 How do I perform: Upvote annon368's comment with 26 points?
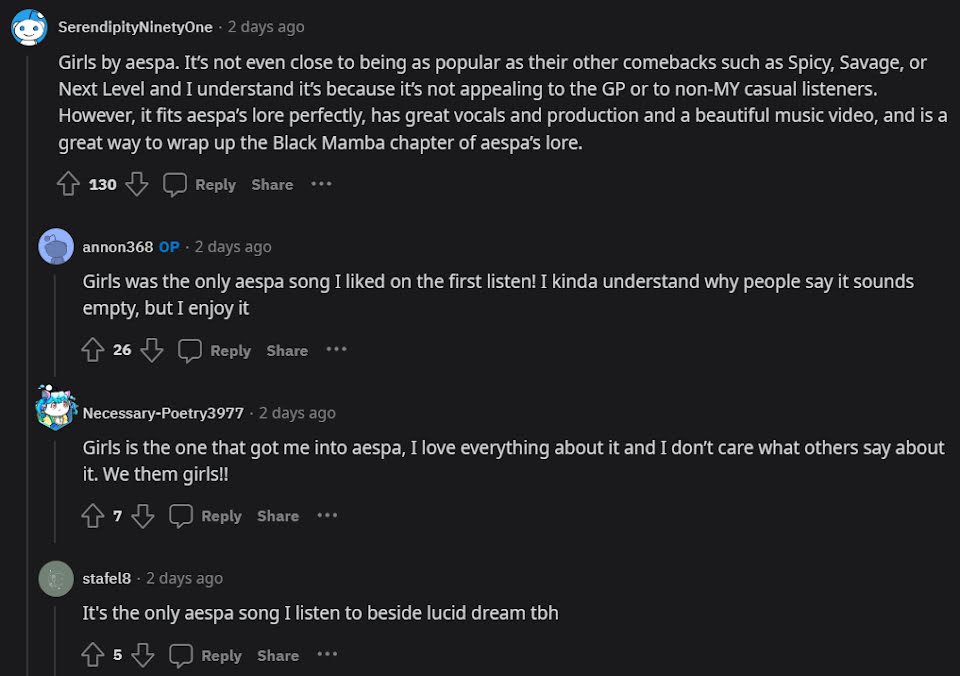[92, 350]
